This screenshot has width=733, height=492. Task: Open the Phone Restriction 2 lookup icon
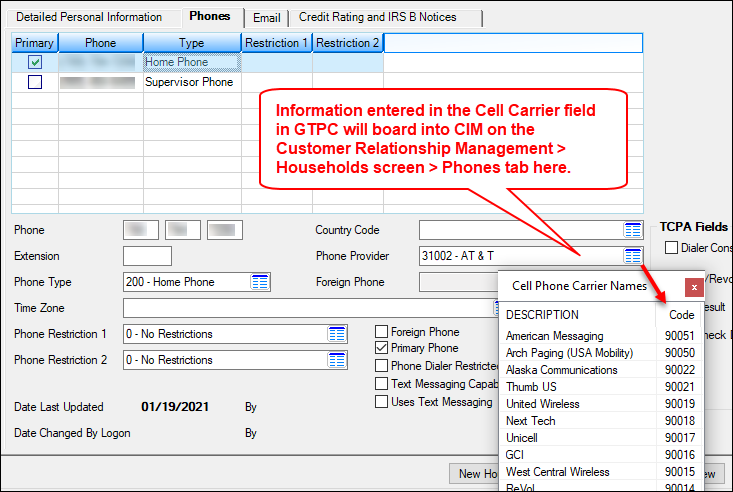coord(337,360)
